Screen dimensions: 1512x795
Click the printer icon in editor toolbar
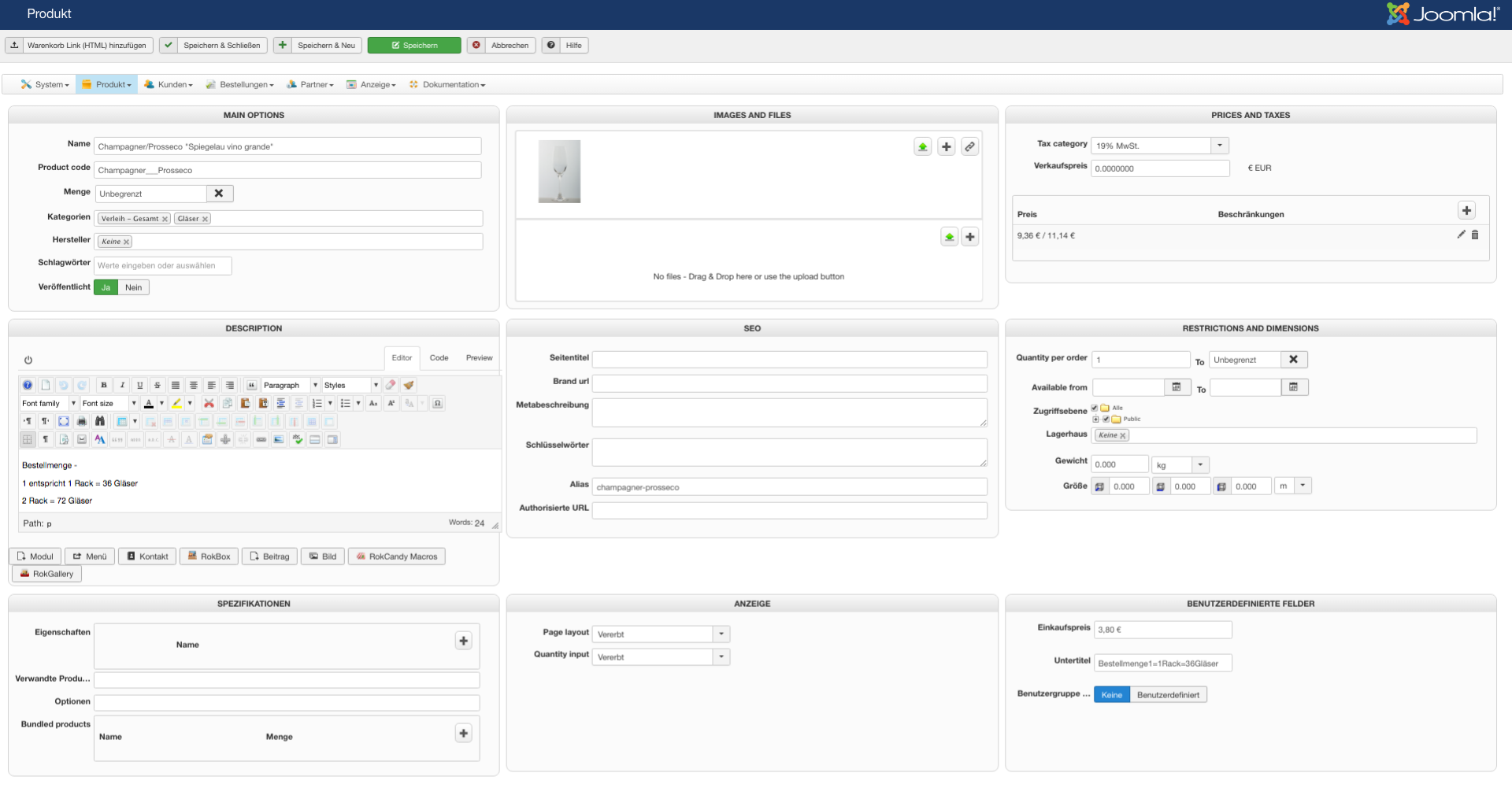[x=82, y=421]
